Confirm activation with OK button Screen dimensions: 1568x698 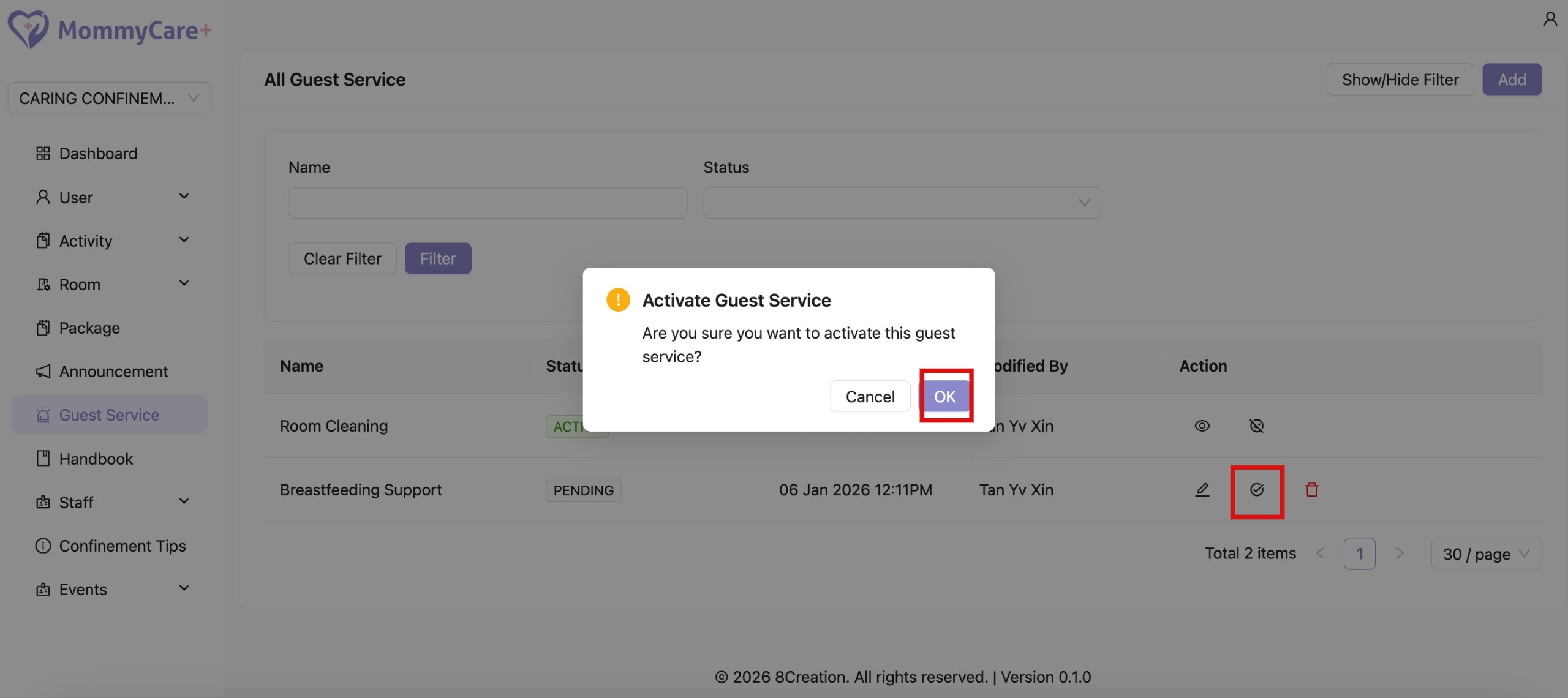coord(945,396)
